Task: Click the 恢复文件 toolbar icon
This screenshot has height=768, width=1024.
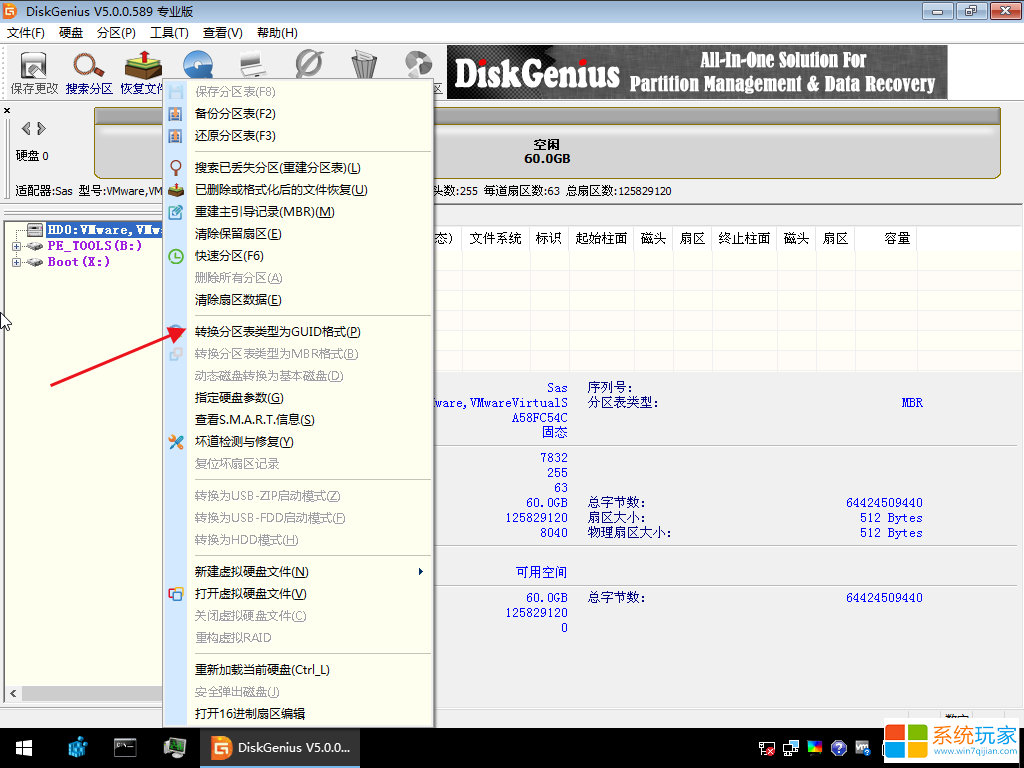Action: (142, 66)
